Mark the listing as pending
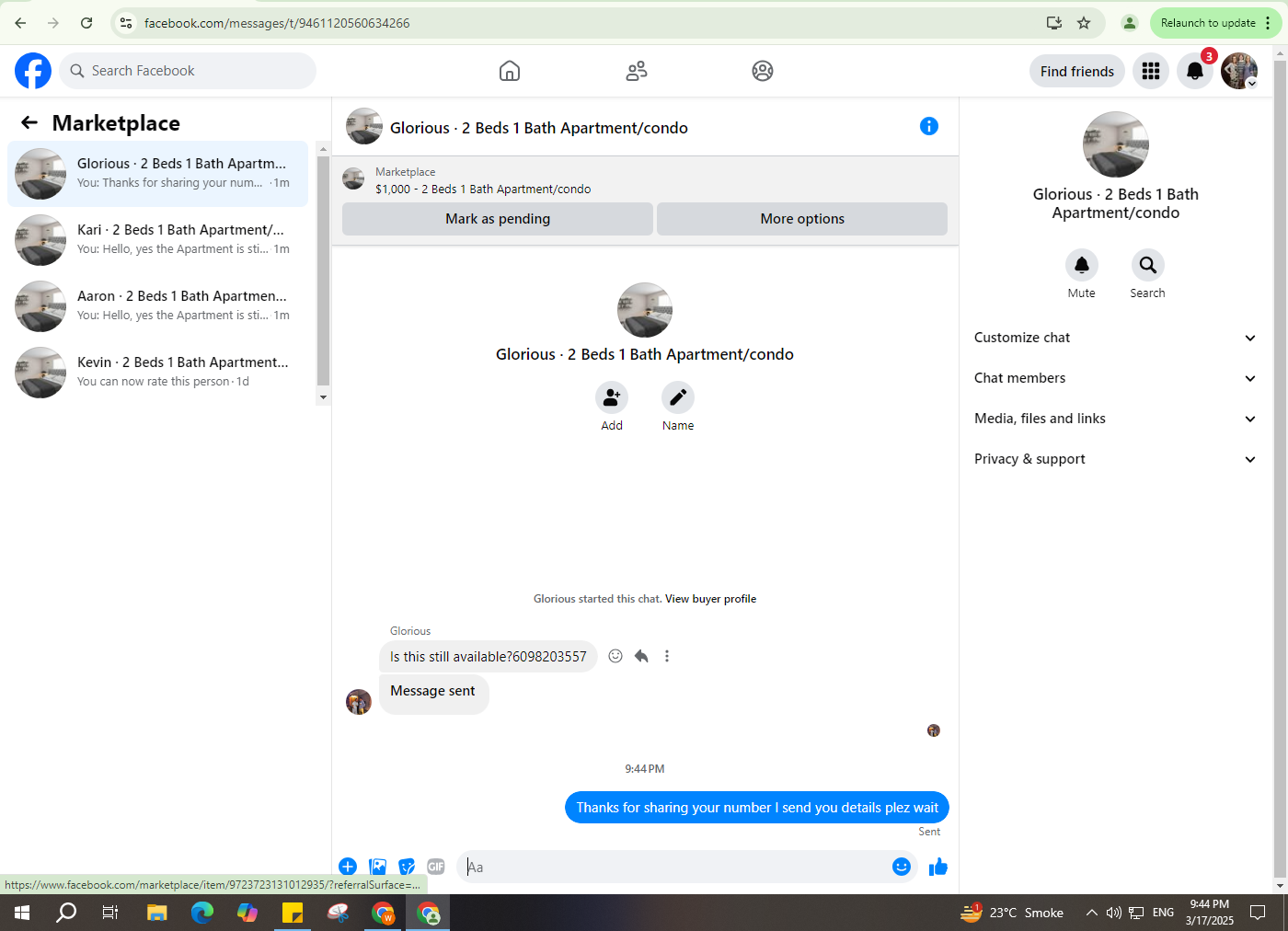The image size is (1288, 931). 498,219
